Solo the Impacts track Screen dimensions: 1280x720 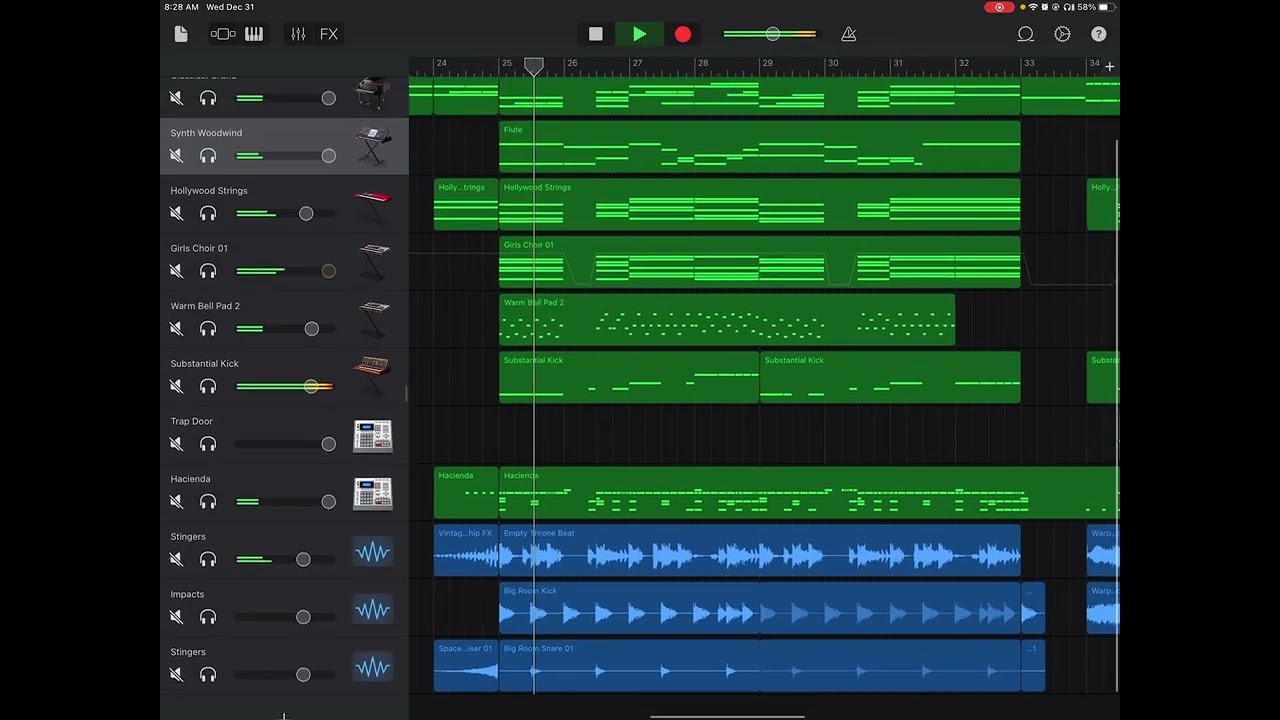[x=208, y=617]
